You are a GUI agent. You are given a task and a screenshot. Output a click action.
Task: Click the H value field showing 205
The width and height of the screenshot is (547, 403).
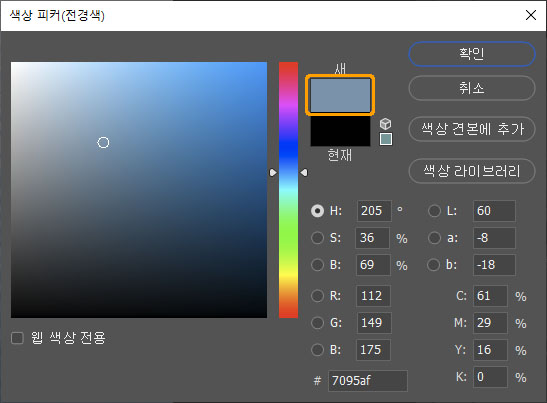[374, 211]
